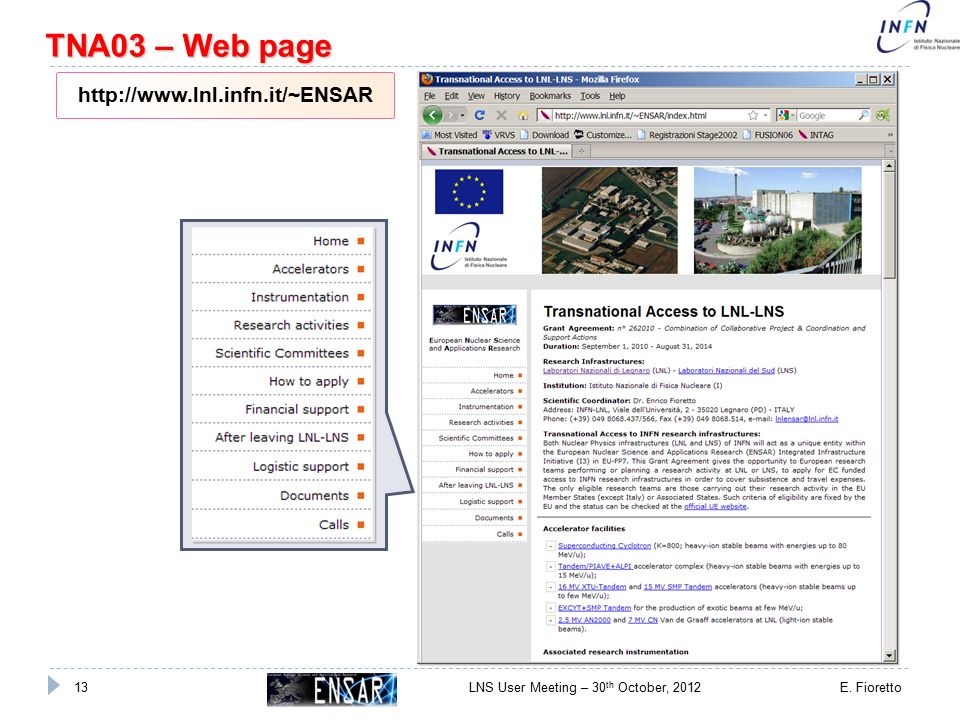The width and height of the screenshot is (960, 720).
Task: Open the INTAG bookmark
Action: click(816, 135)
